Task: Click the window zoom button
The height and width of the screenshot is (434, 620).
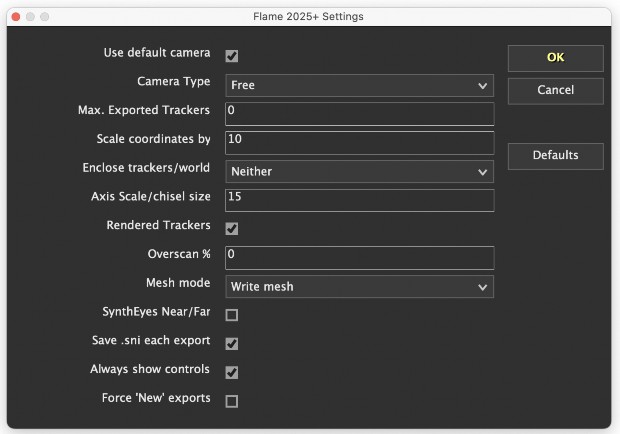Action: tap(44, 17)
